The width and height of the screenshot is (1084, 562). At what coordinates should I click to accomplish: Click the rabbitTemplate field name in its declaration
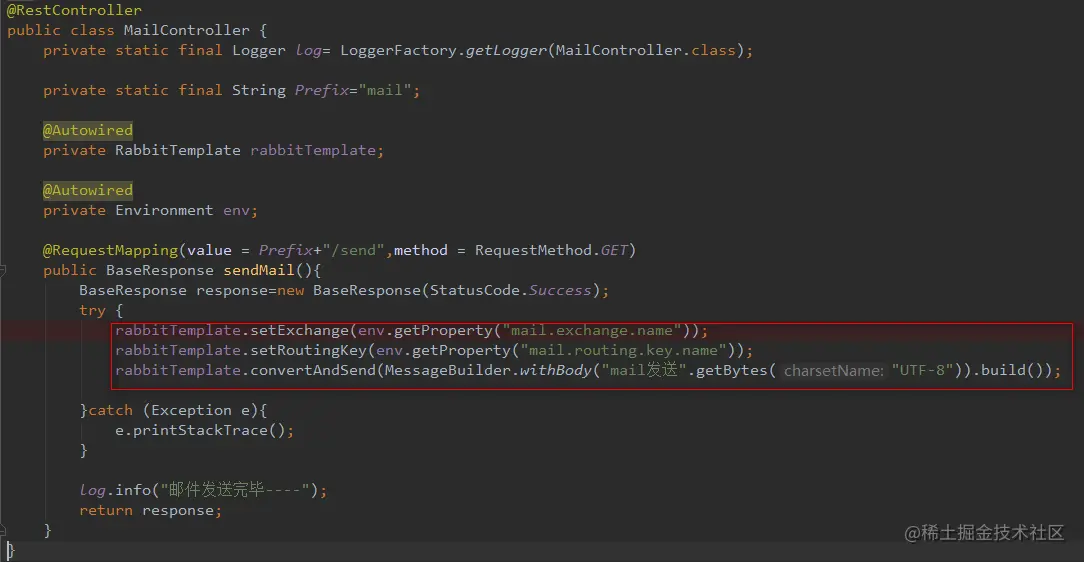point(312,150)
